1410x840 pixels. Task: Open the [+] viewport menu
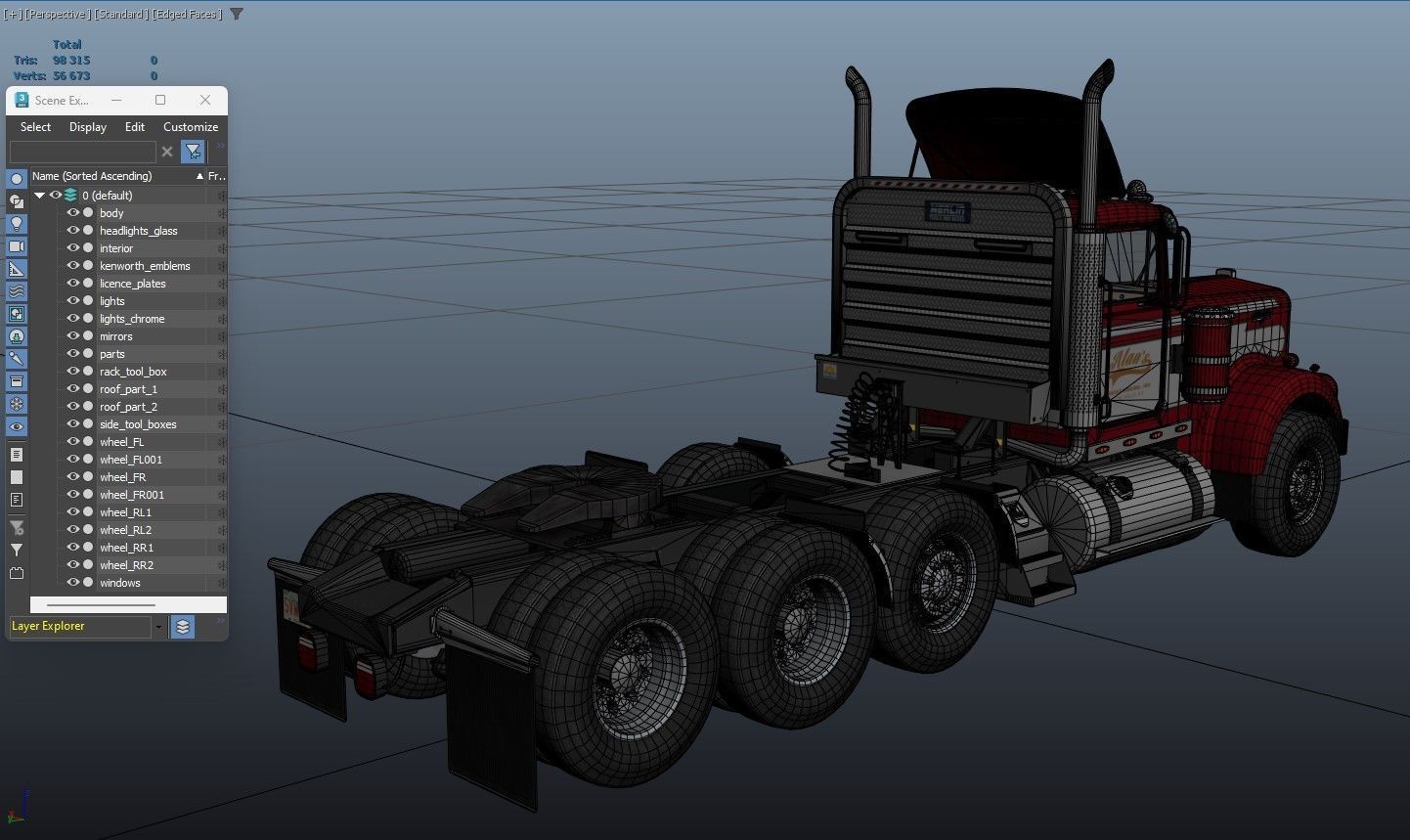point(12,14)
